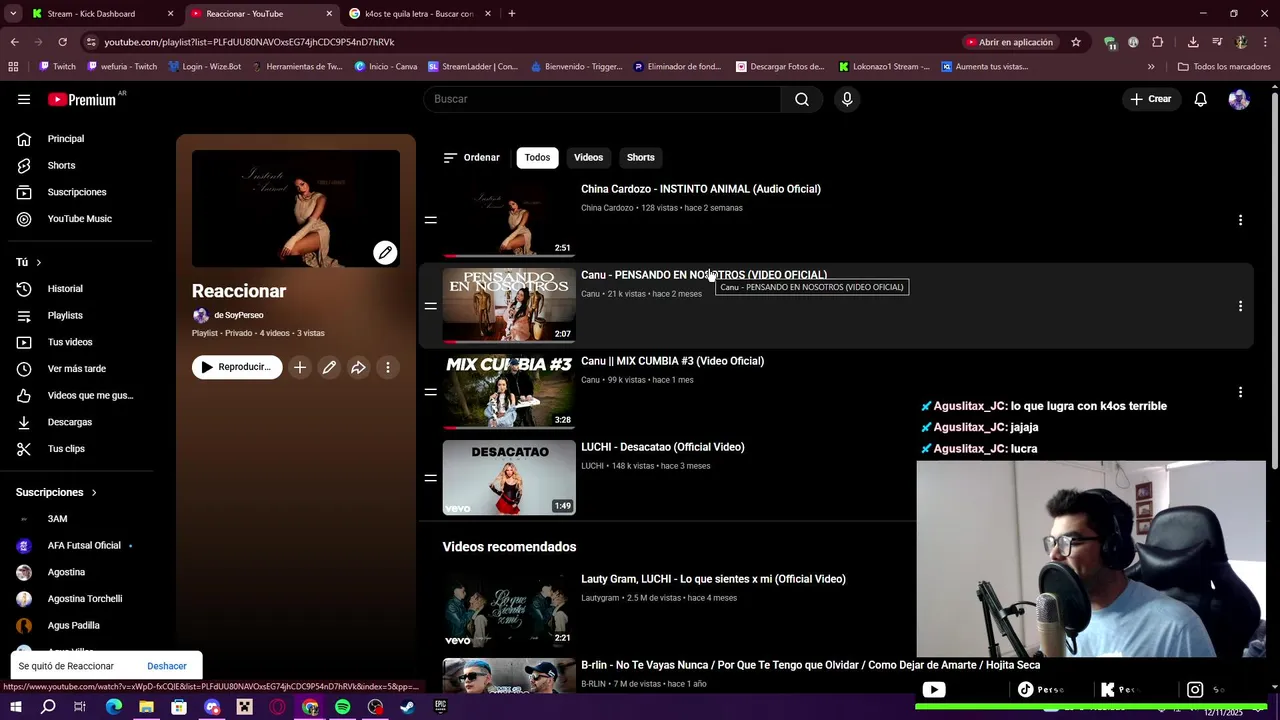Open Chrome three-dot menu
The width and height of the screenshot is (1280, 720).
pos(1265,42)
